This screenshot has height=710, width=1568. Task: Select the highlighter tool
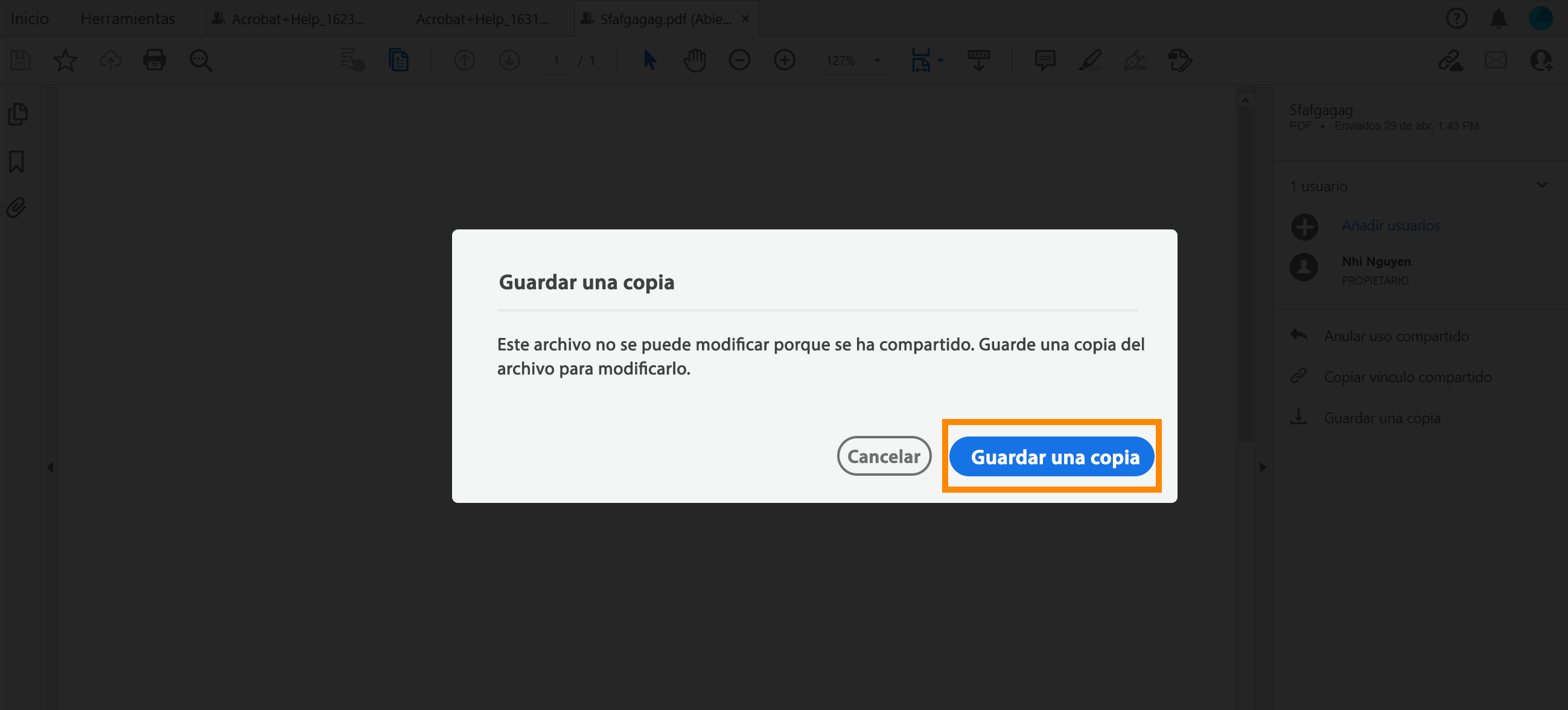1090,60
